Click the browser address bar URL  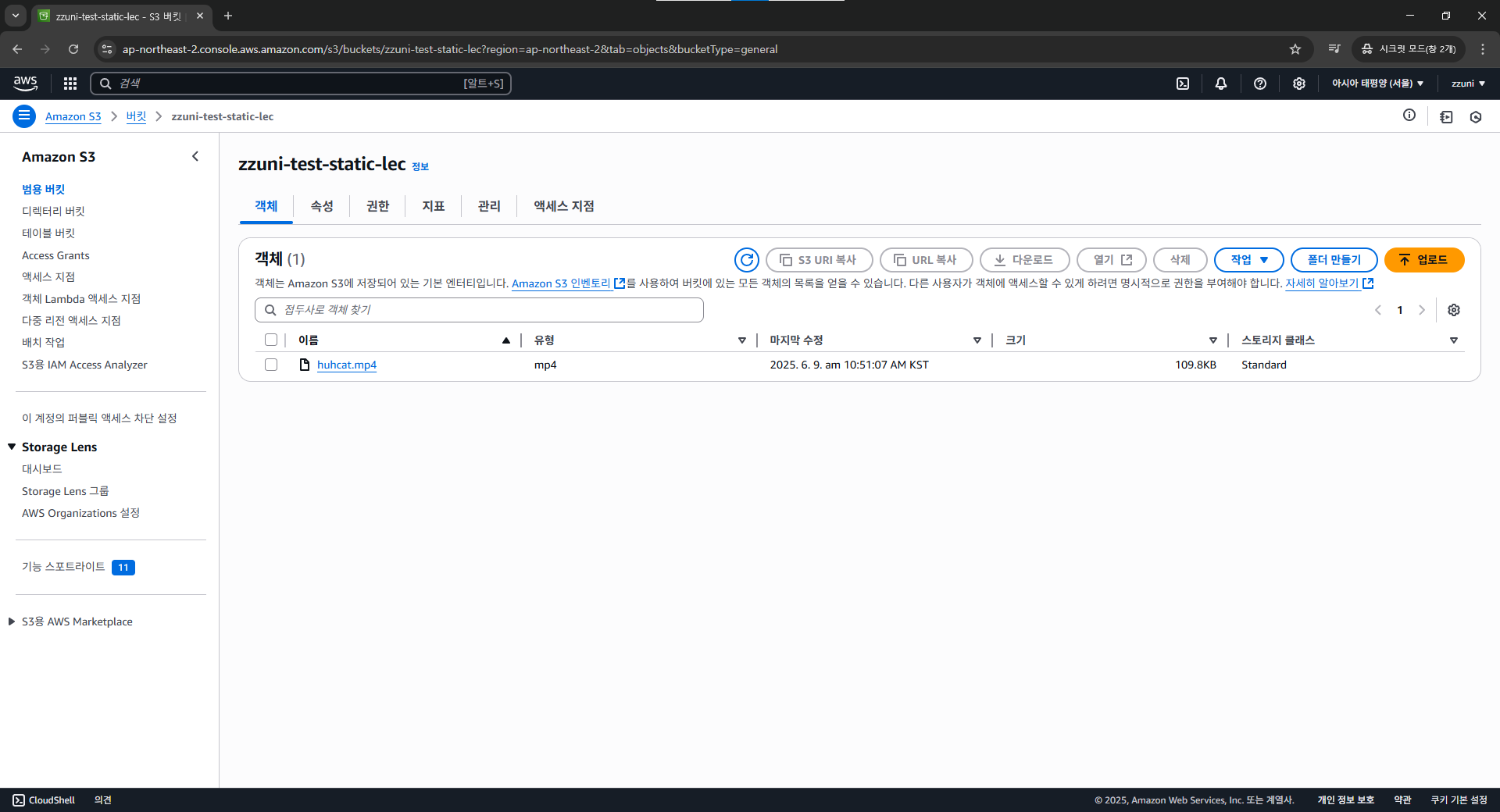click(450, 49)
